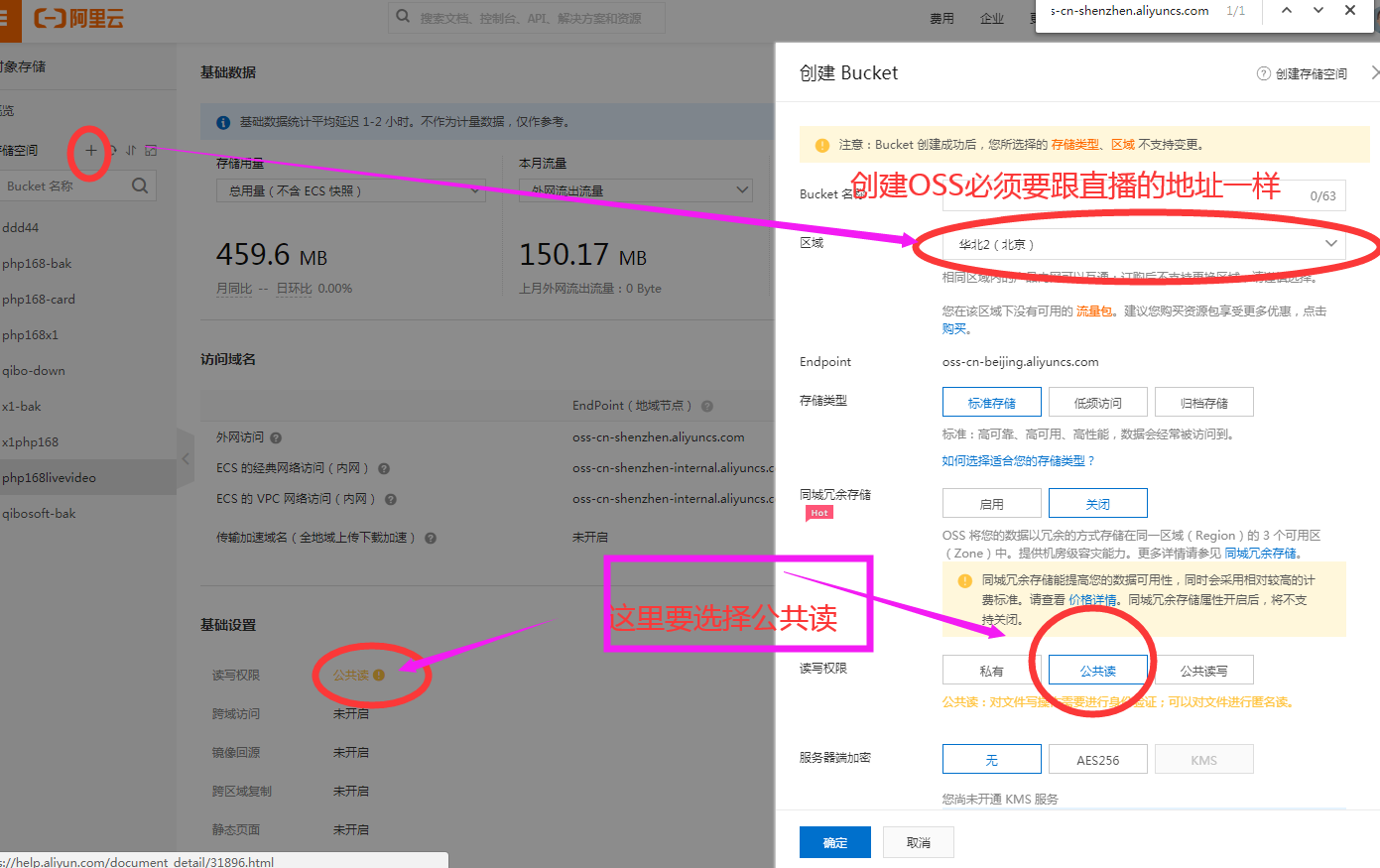Select 低频访问 storage type
The width and height of the screenshot is (1380, 868).
[x=1097, y=403]
